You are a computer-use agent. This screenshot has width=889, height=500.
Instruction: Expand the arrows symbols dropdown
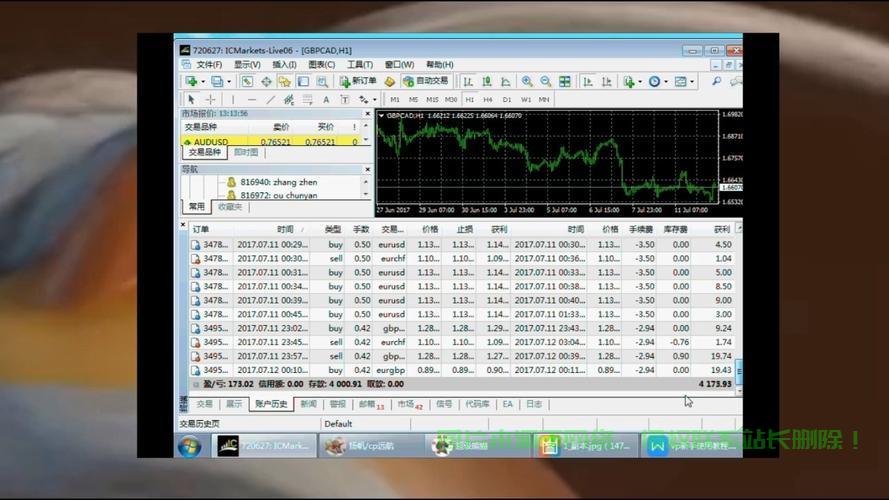375,100
